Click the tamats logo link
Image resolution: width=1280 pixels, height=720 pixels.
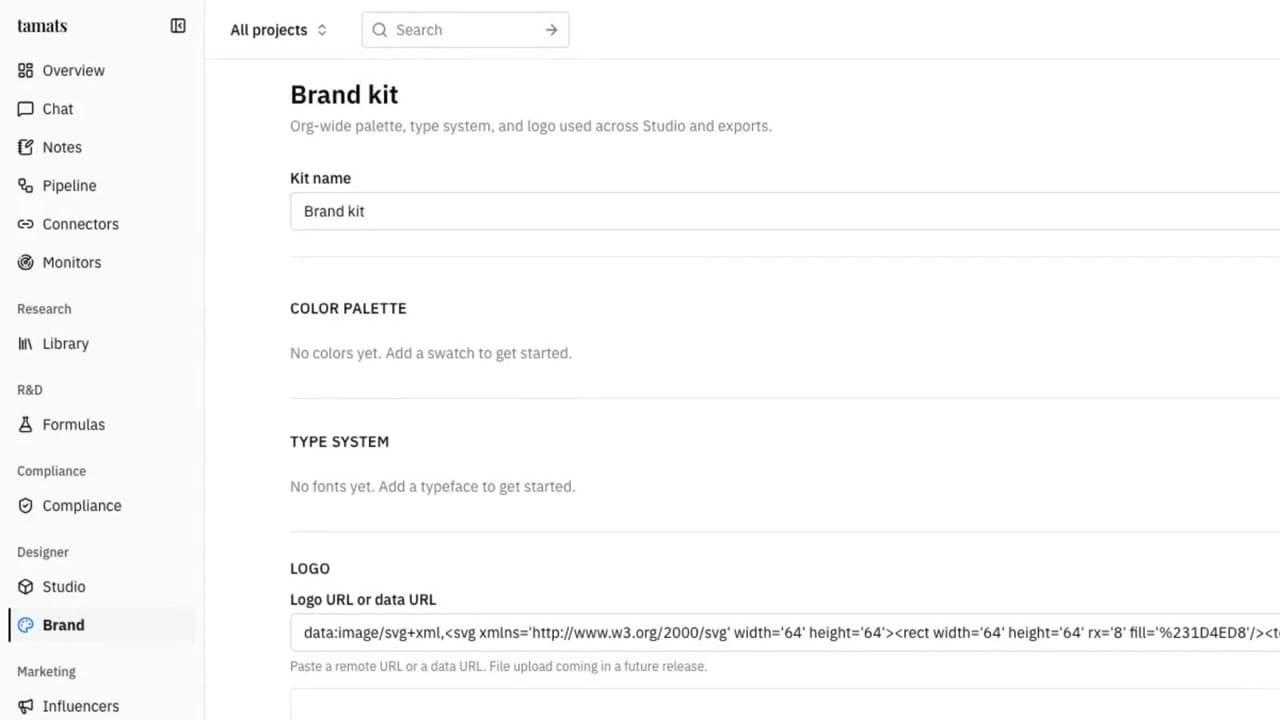click(x=42, y=26)
